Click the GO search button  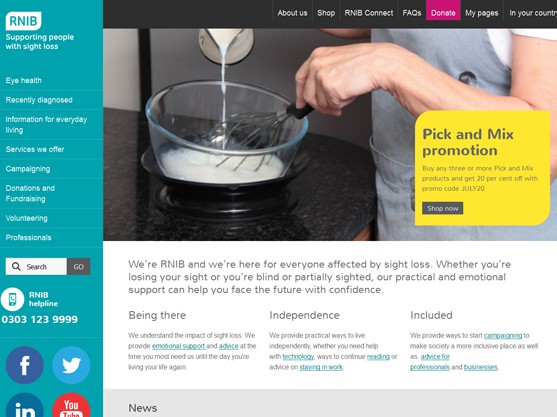click(x=79, y=266)
